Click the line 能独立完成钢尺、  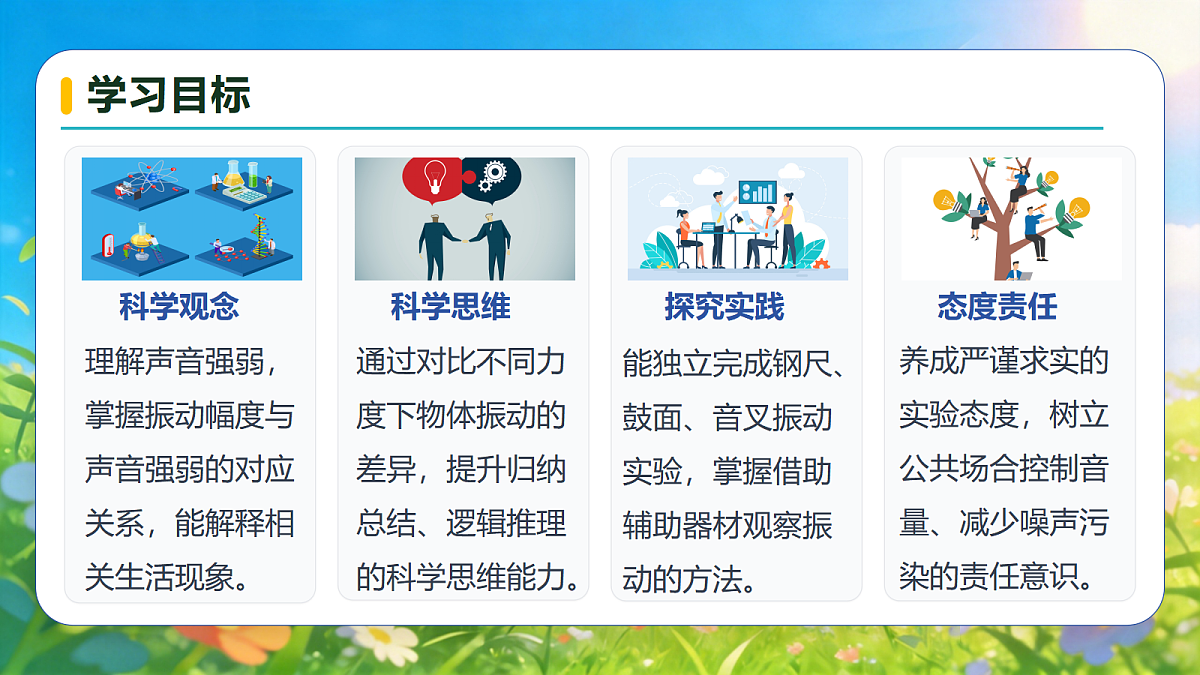coord(735,363)
